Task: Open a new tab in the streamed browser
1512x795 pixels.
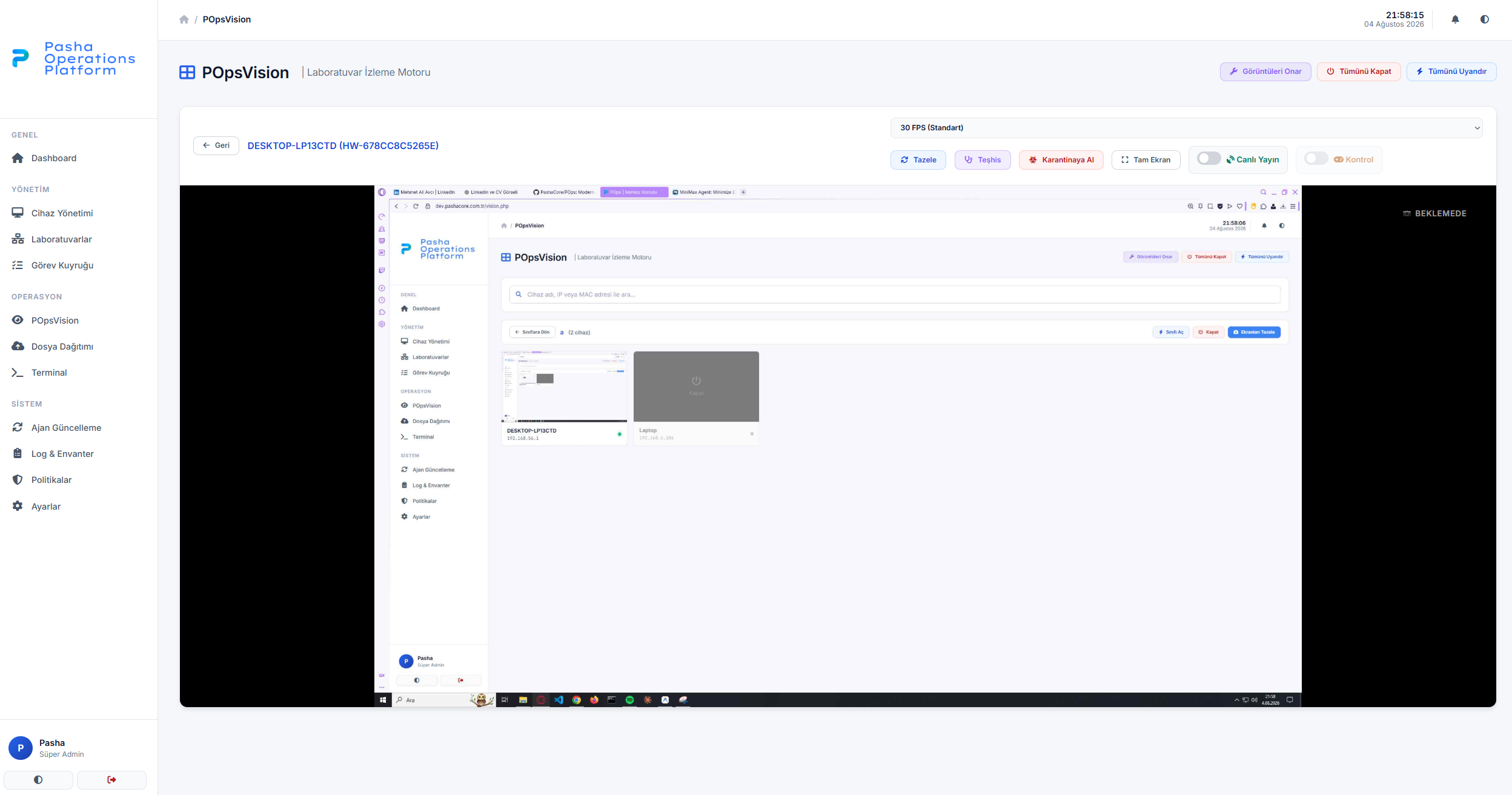Action: pyautogui.click(x=743, y=192)
